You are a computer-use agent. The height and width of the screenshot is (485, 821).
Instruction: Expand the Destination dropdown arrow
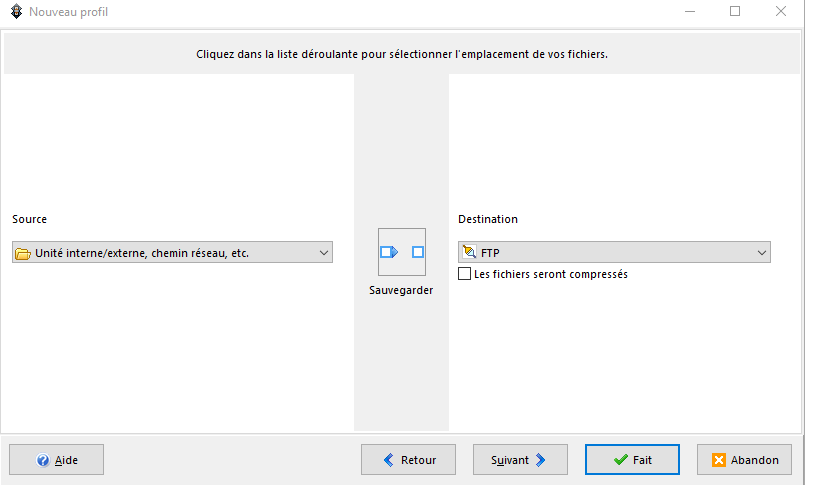click(761, 253)
